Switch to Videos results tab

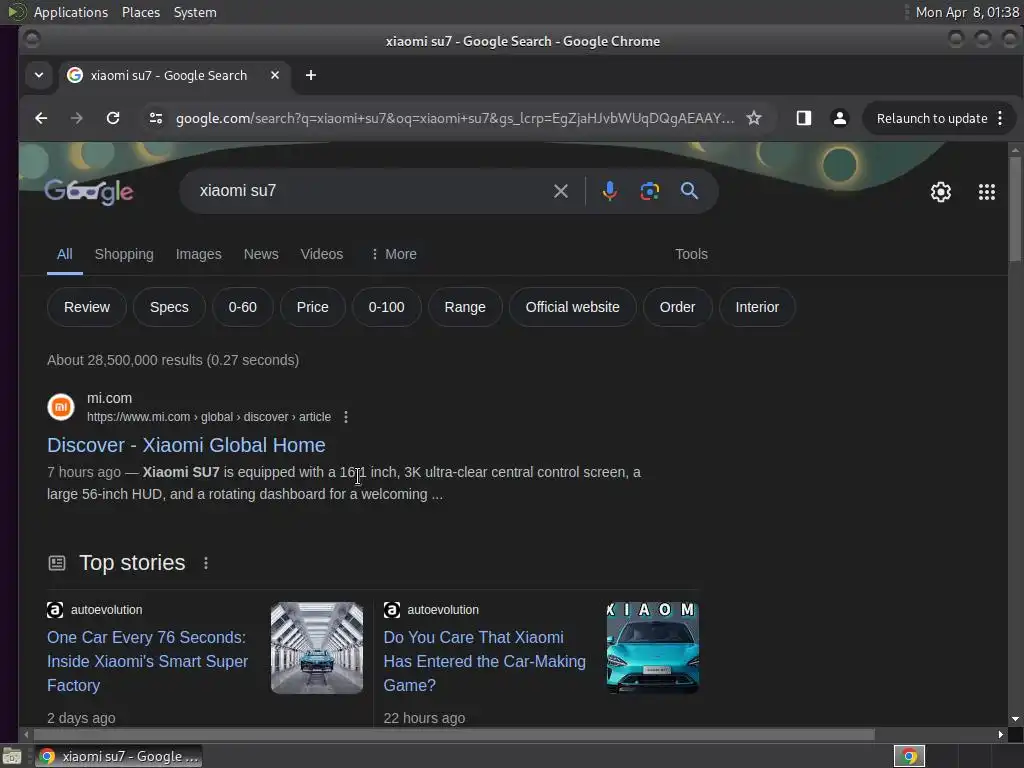[321, 254]
